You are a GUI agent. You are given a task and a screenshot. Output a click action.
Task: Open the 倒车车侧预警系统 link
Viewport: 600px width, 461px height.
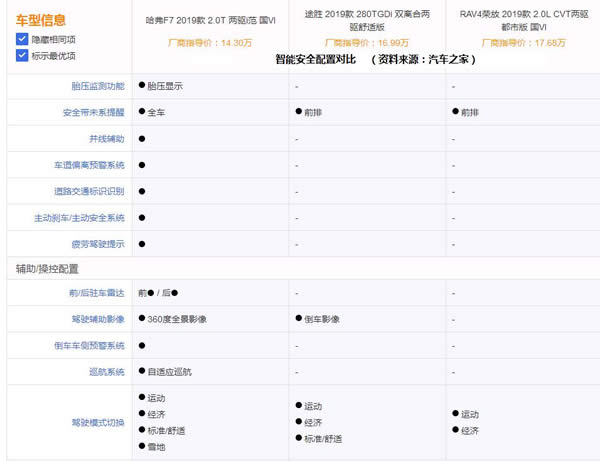pyautogui.click(x=89, y=346)
